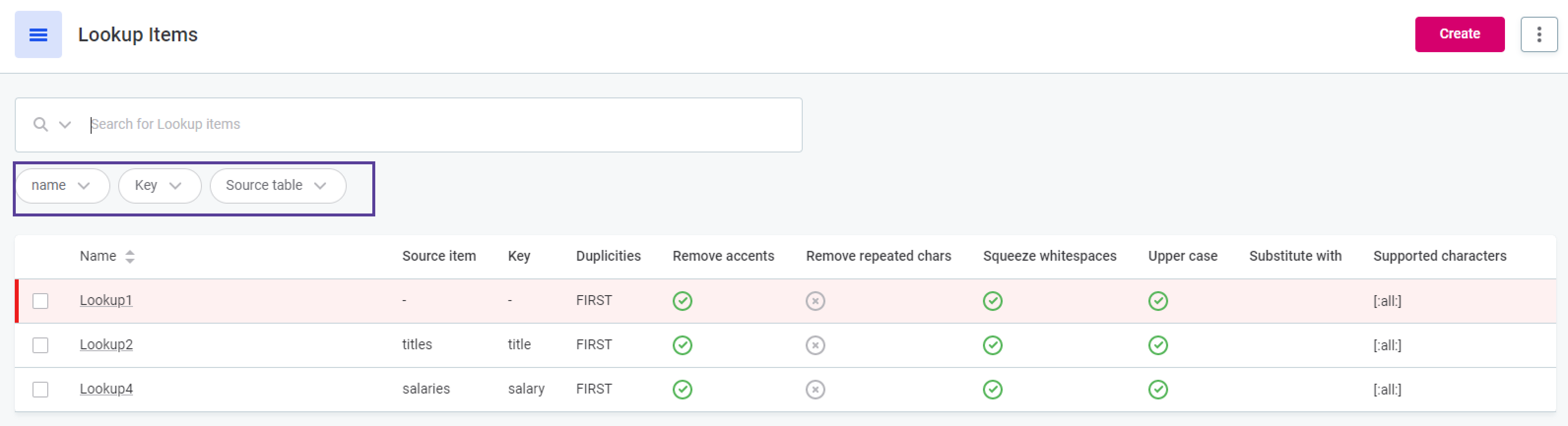Expand the name filter dropdown
Image resolution: width=1568 pixels, height=426 pixels.
point(62,185)
